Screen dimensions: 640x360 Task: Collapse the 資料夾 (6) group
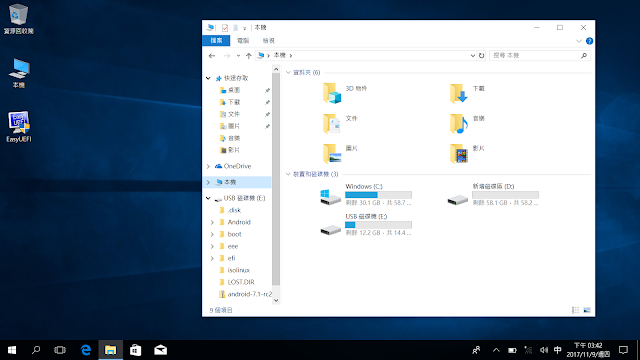click(x=288, y=73)
